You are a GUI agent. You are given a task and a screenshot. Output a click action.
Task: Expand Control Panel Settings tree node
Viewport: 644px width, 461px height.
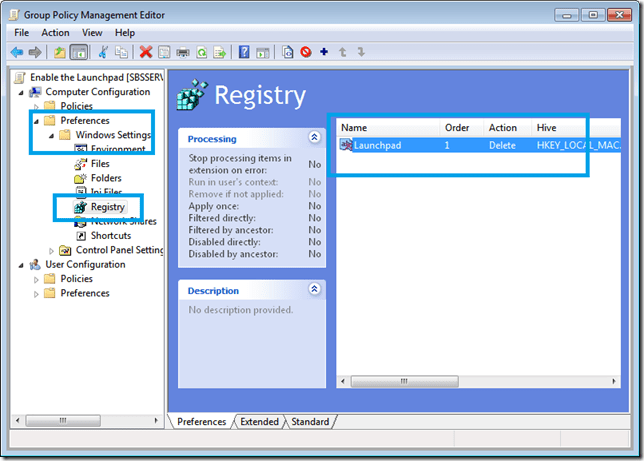(52, 250)
